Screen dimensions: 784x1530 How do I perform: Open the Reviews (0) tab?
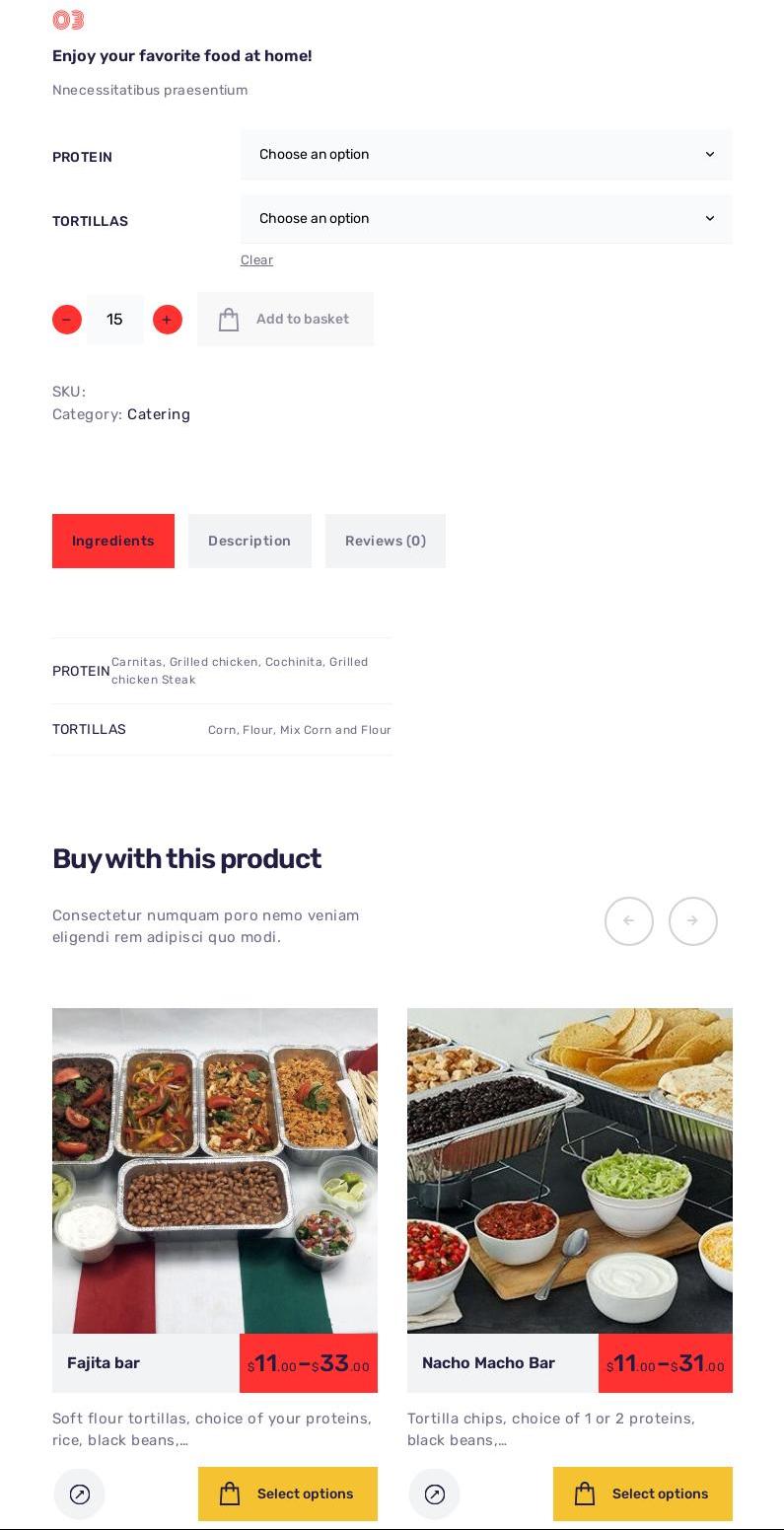pos(386,541)
